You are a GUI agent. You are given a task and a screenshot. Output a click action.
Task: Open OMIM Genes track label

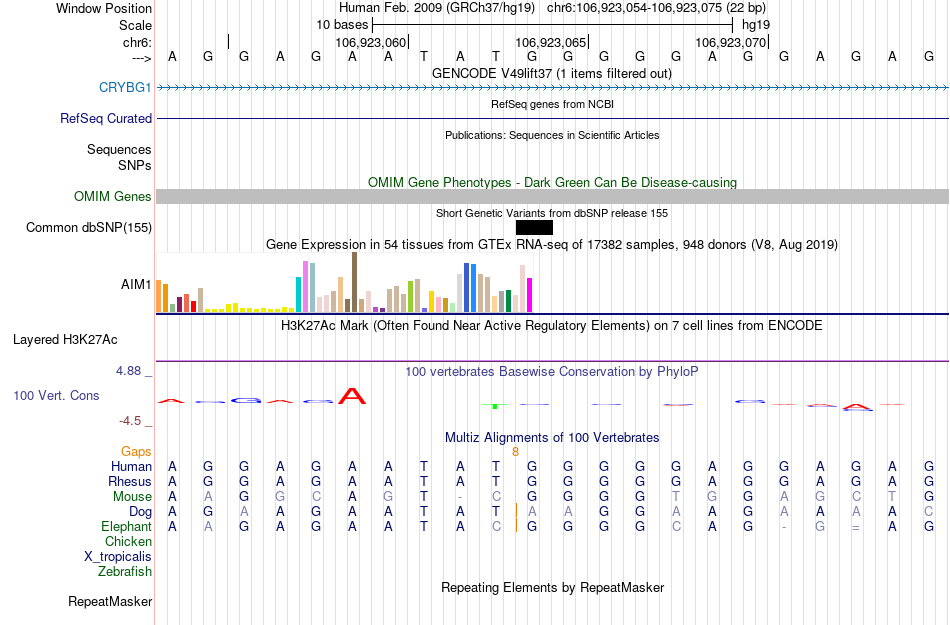point(112,197)
